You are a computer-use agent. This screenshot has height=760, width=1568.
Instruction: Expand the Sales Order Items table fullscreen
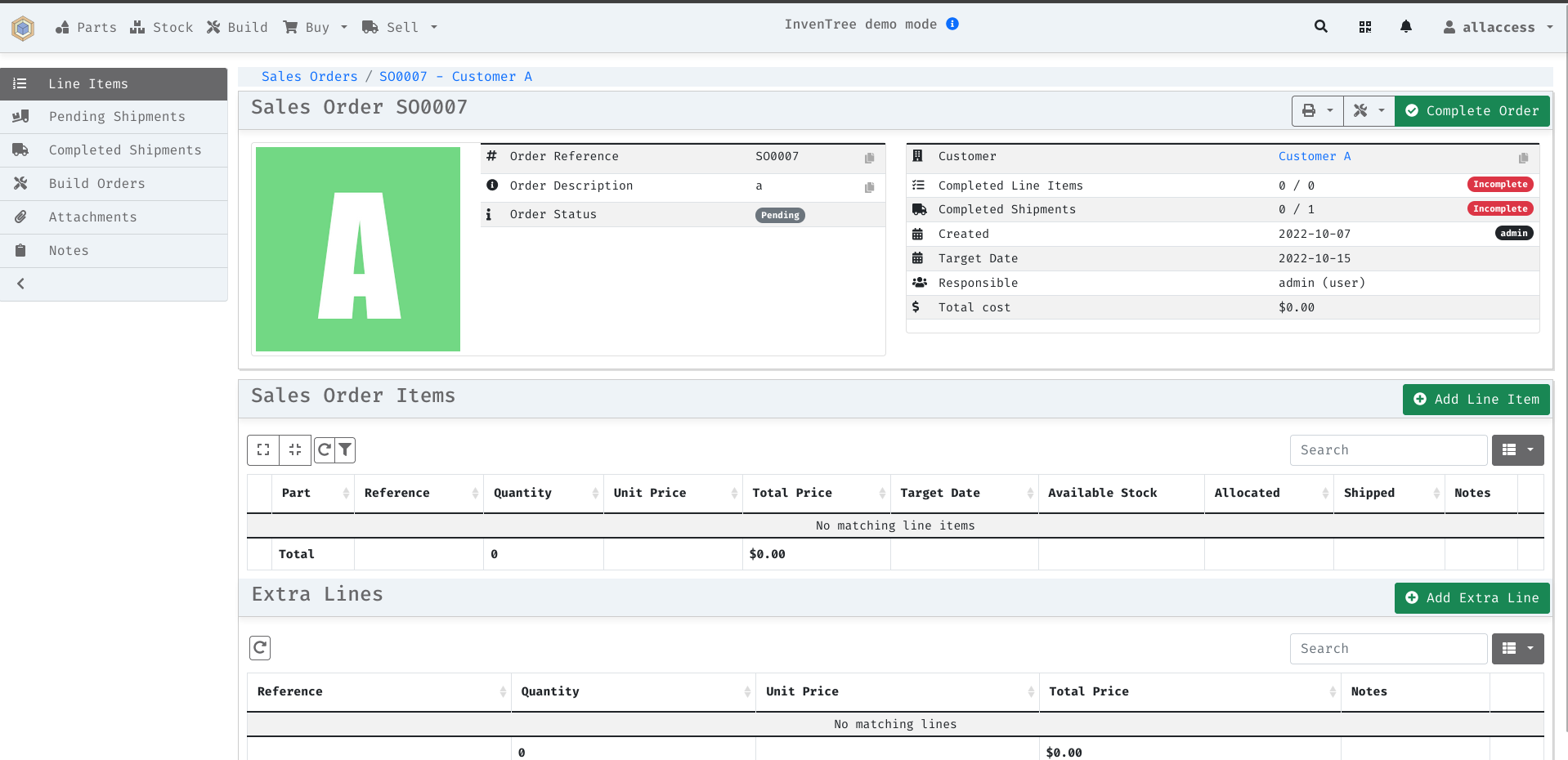click(262, 449)
